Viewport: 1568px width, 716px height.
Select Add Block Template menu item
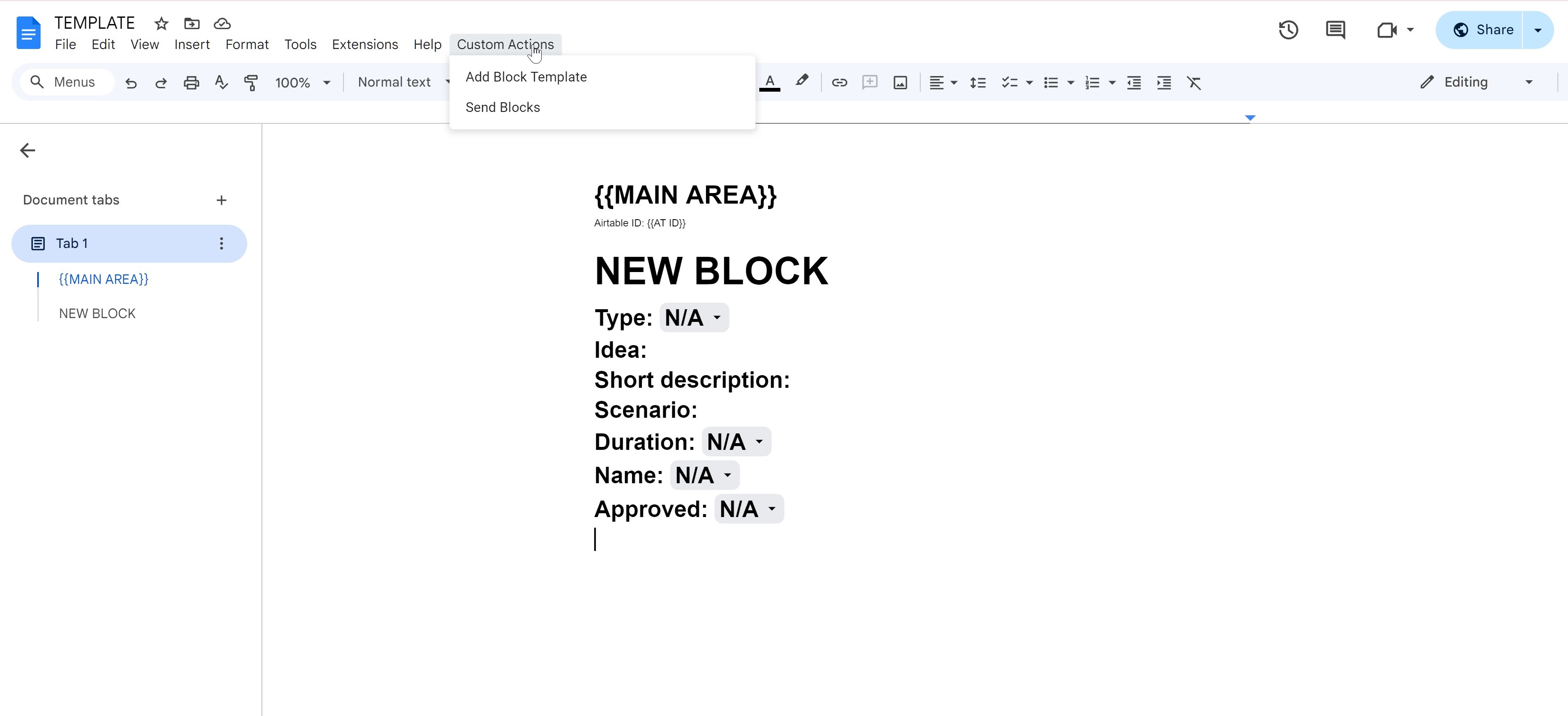point(526,77)
